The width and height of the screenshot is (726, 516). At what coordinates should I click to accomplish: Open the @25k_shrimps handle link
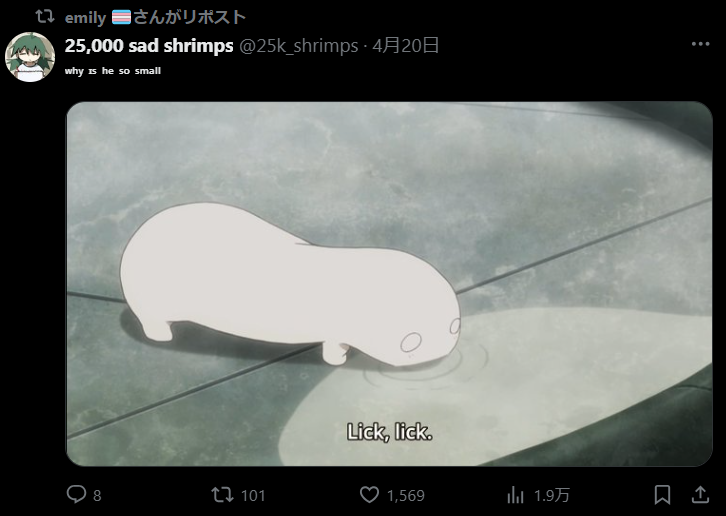click(x=299, y=45)
